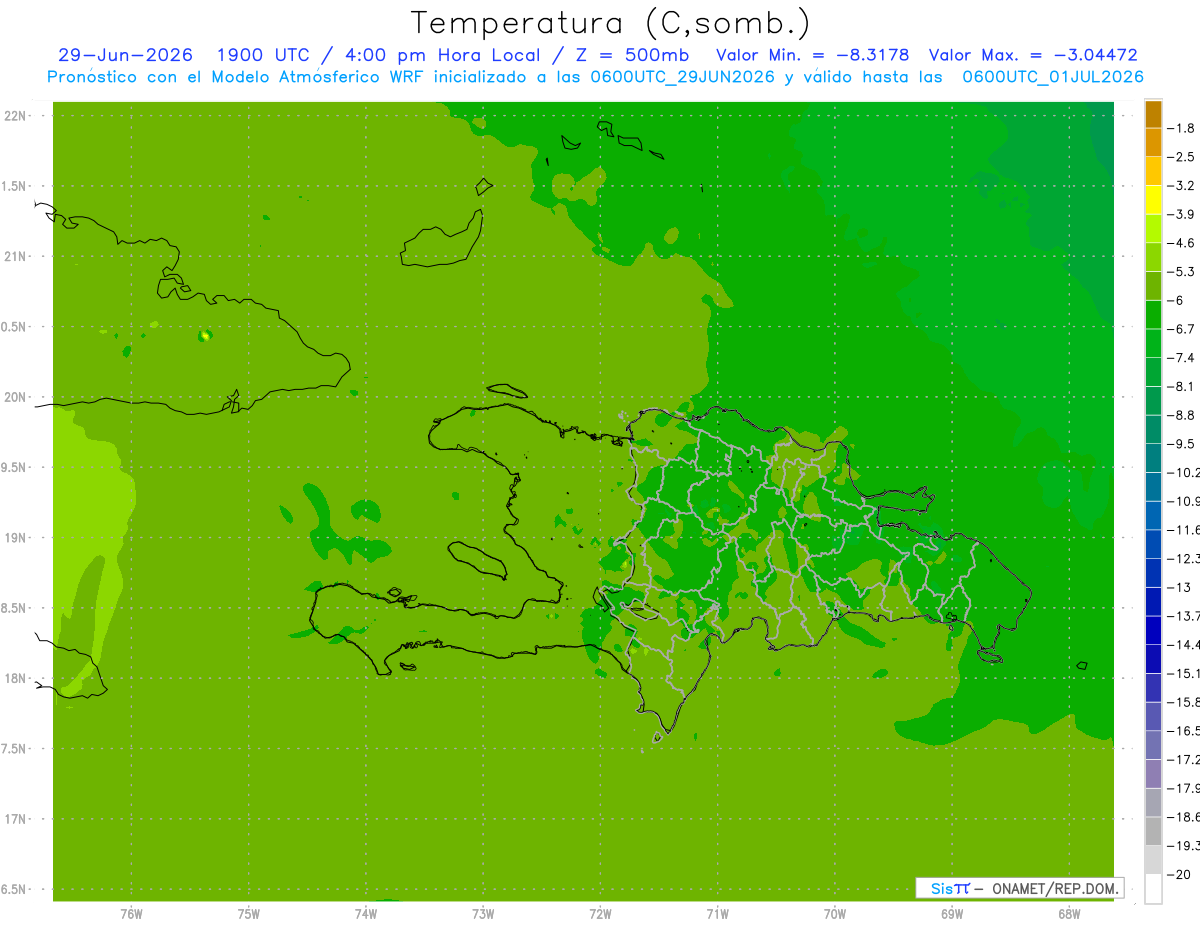Click the blue swatch between -11.6 and -12.3
The width and height of the screenshot is (1200, 927).
pyautogui.click(x=1153, y=544)
